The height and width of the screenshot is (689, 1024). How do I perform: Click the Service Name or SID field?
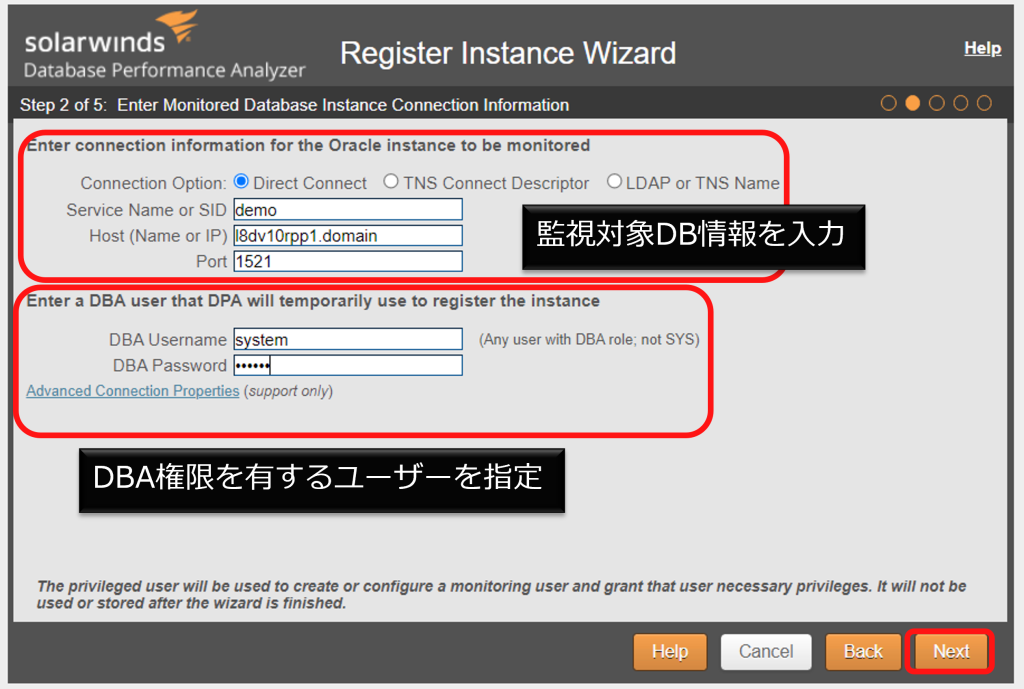click(347, 209)
